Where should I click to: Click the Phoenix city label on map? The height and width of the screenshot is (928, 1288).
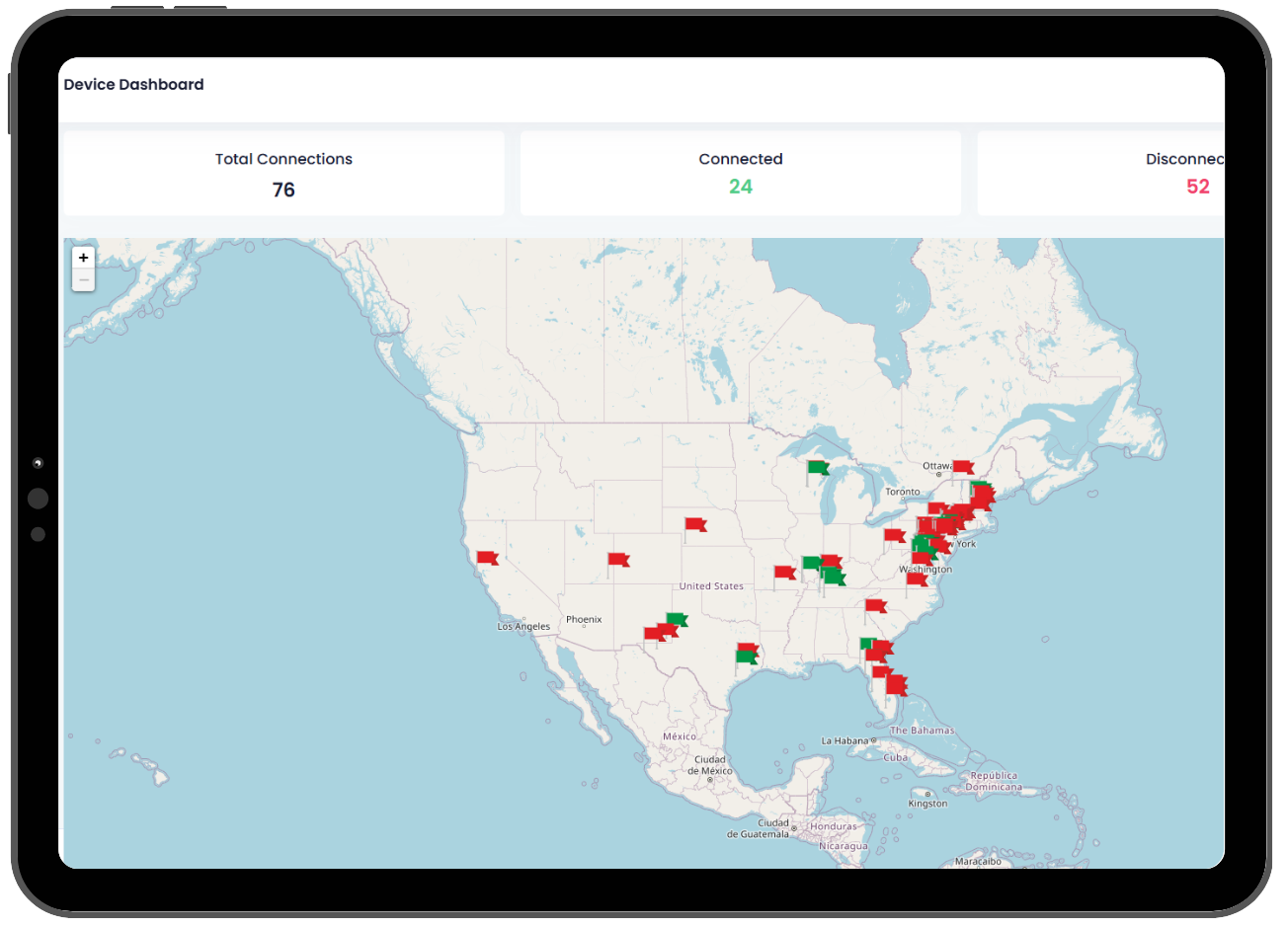click(584, 620)
